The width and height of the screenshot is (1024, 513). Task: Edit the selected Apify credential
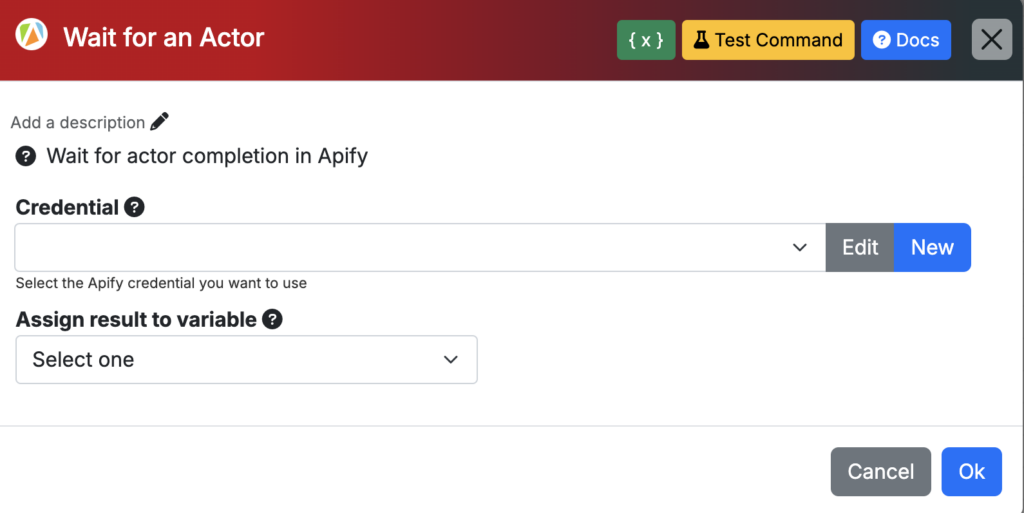click(x=860, y=247)
